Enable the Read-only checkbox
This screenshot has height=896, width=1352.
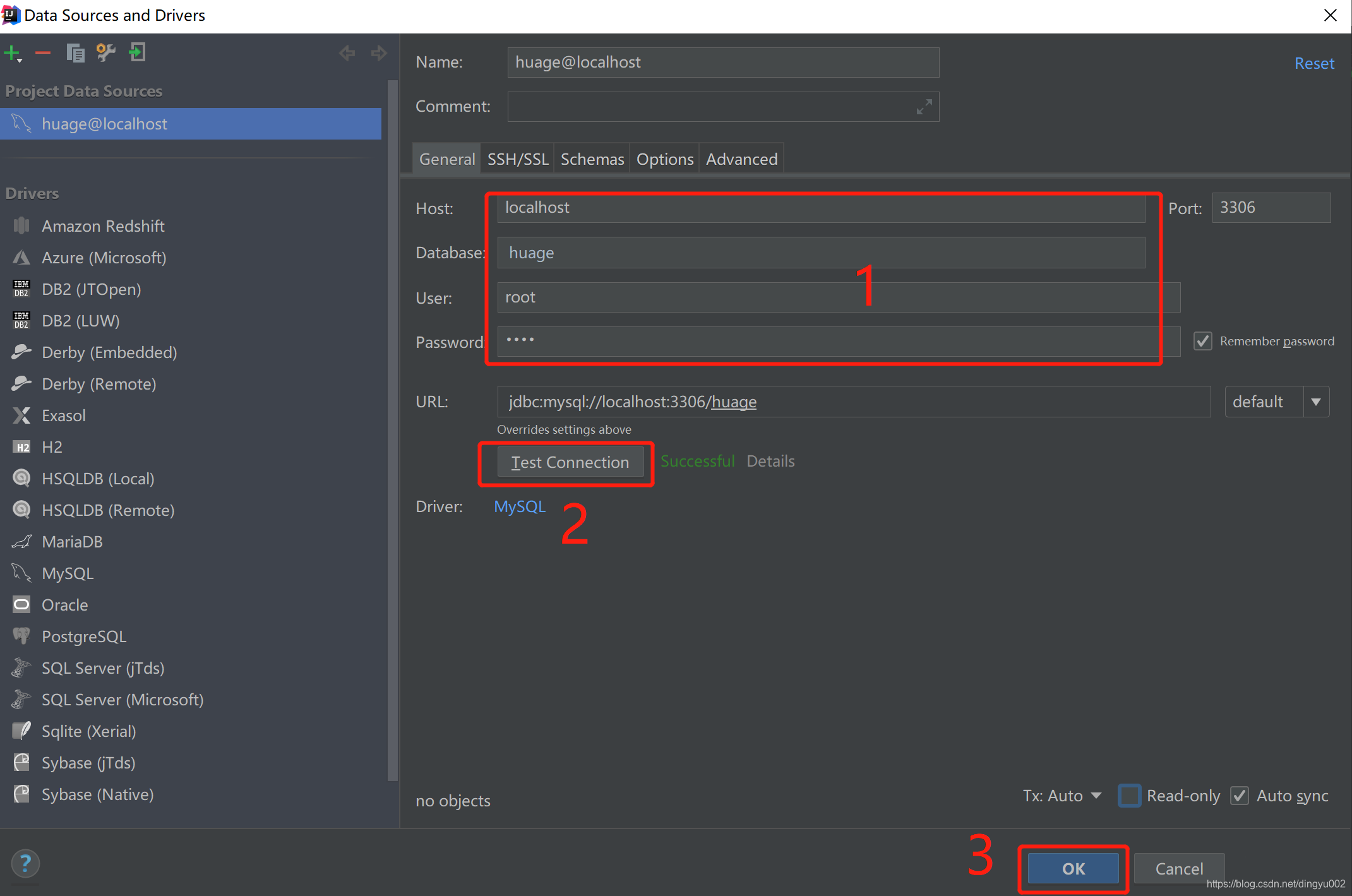click(1129, 796)
